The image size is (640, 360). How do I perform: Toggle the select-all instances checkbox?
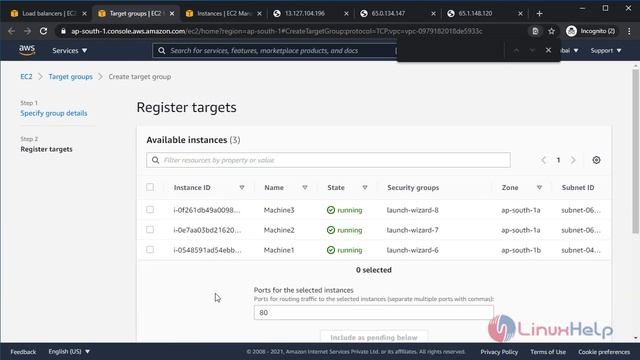(x=150, y=187)
